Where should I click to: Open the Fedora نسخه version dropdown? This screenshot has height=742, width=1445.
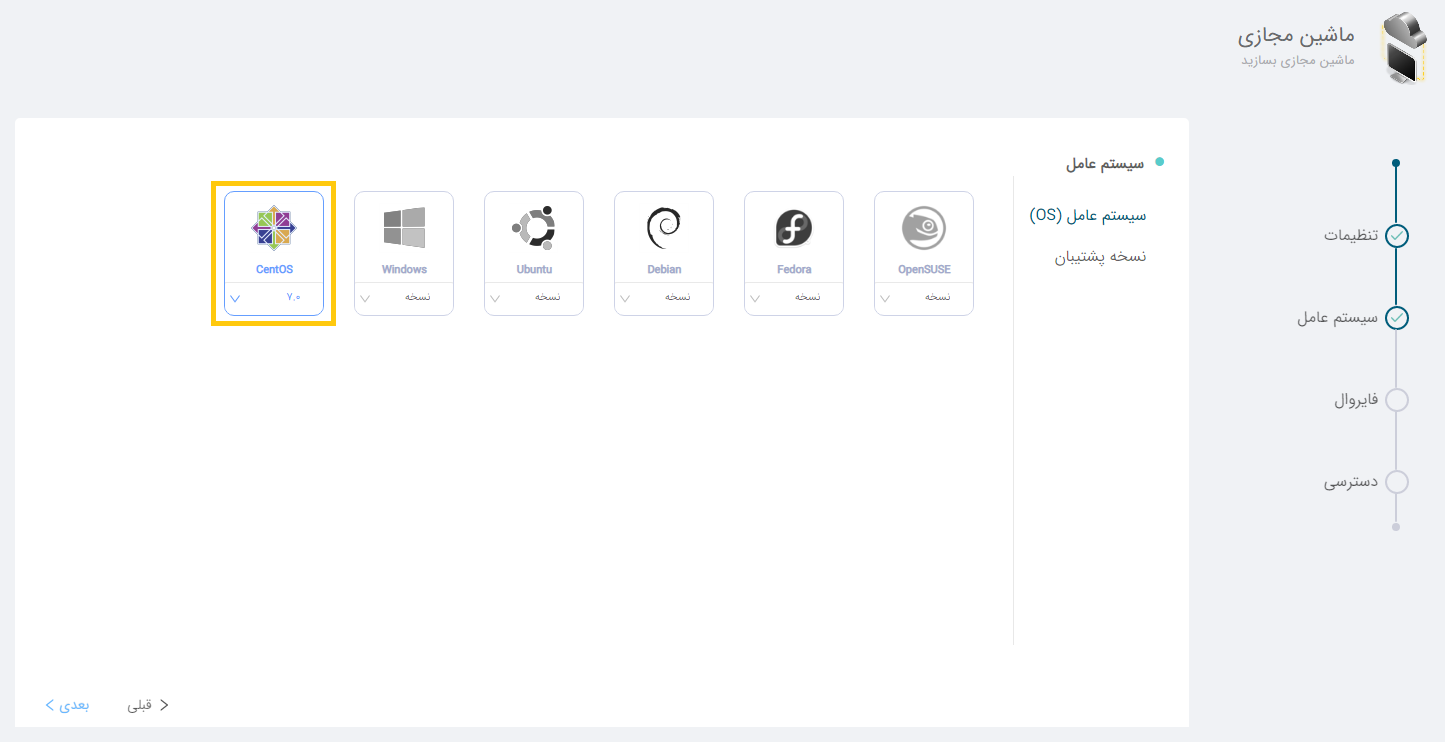pos(794,298)
